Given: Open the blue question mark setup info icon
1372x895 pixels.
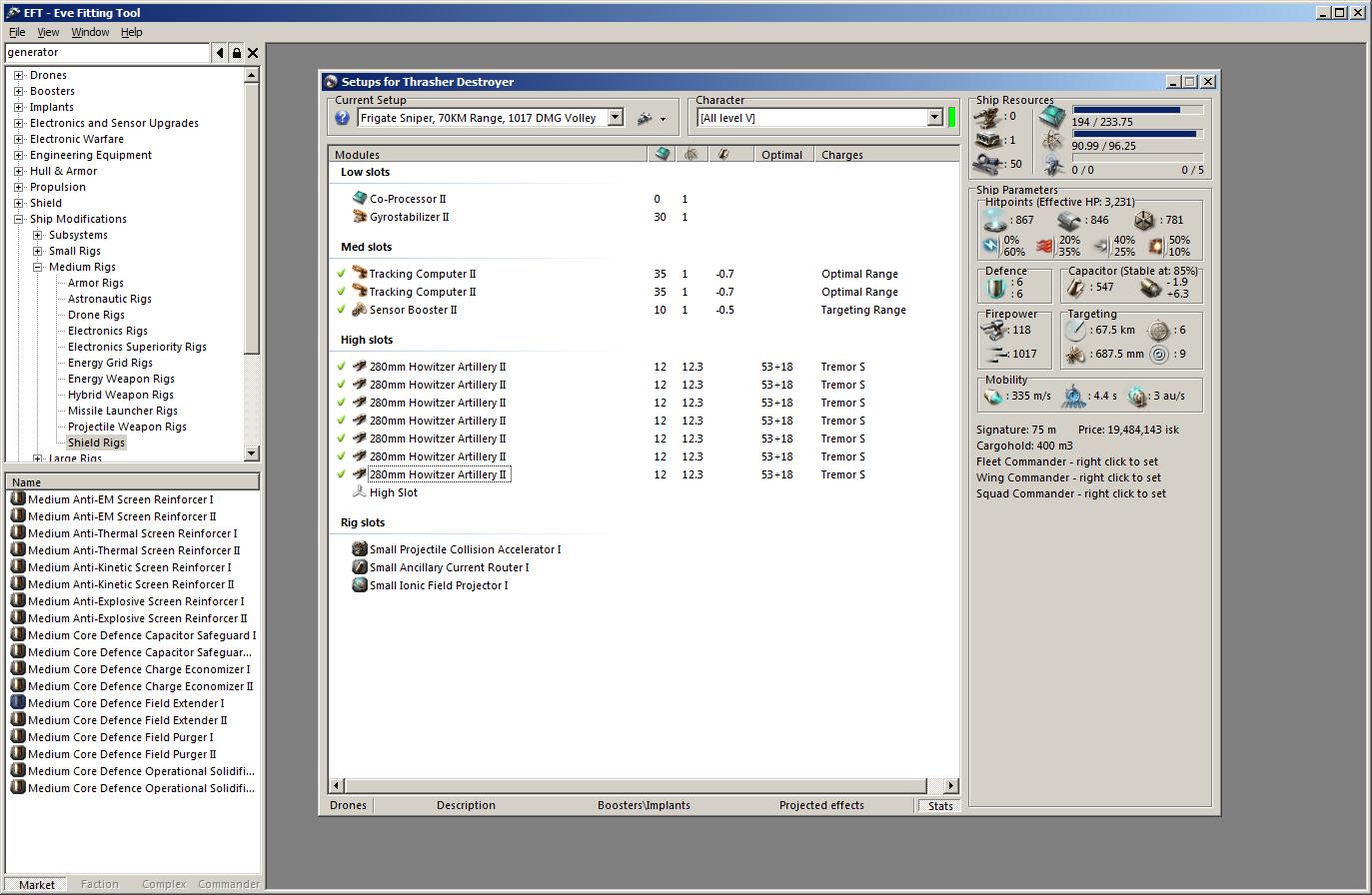Looking at the screenshot, I should [x=342, y=118].
